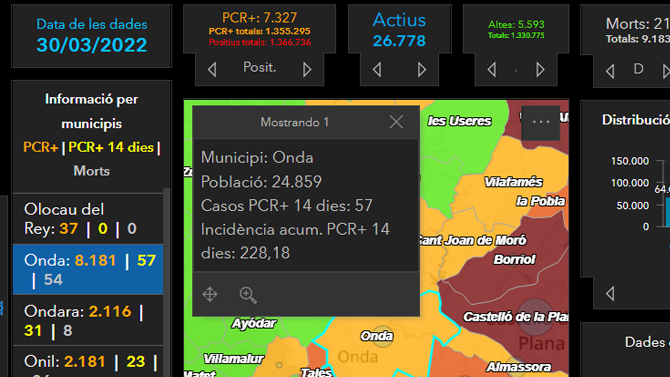Click the pan icon in popup footer
670x377 pixels.
point(210,295)
